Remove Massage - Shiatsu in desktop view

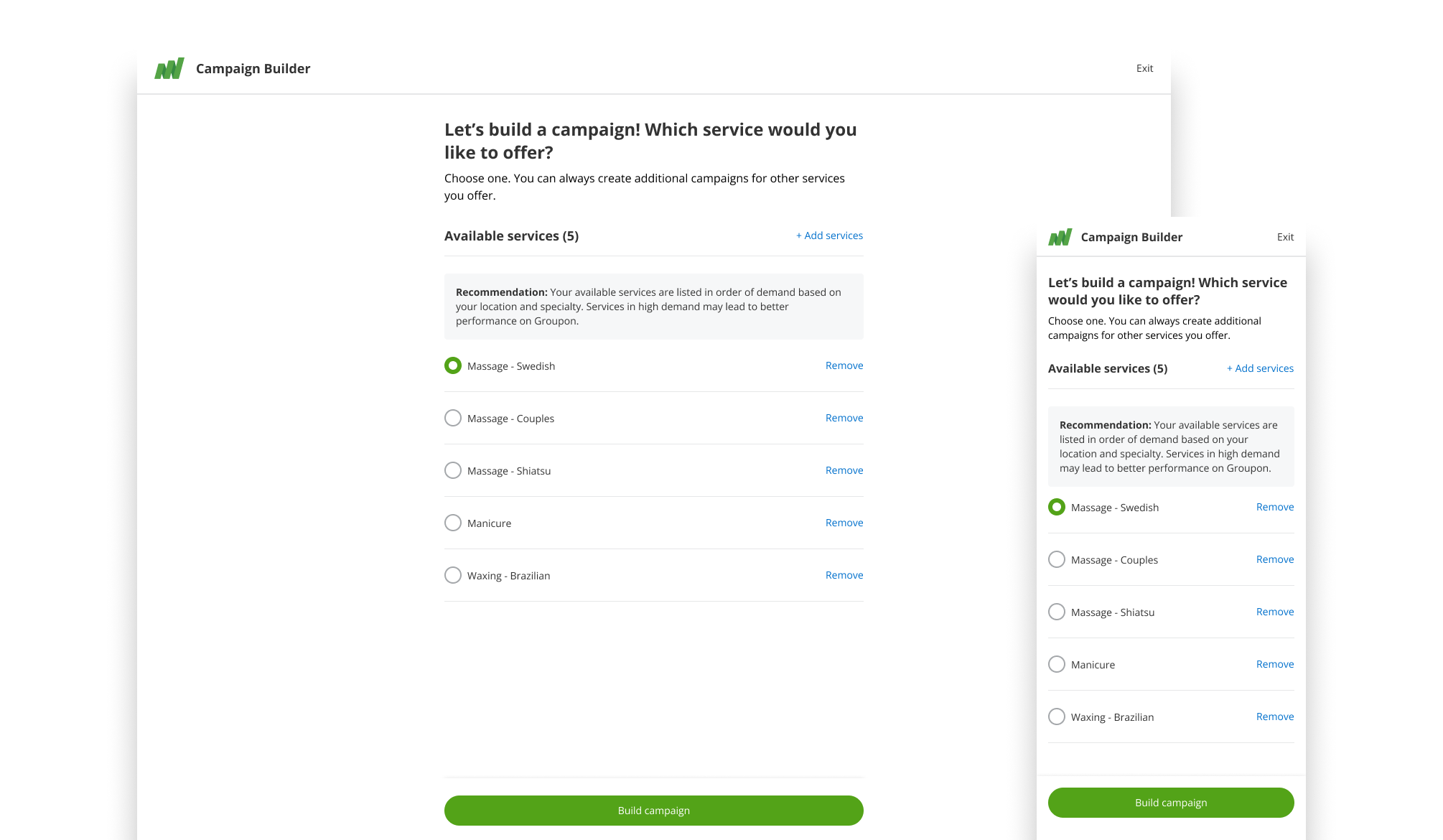(844, 470)
